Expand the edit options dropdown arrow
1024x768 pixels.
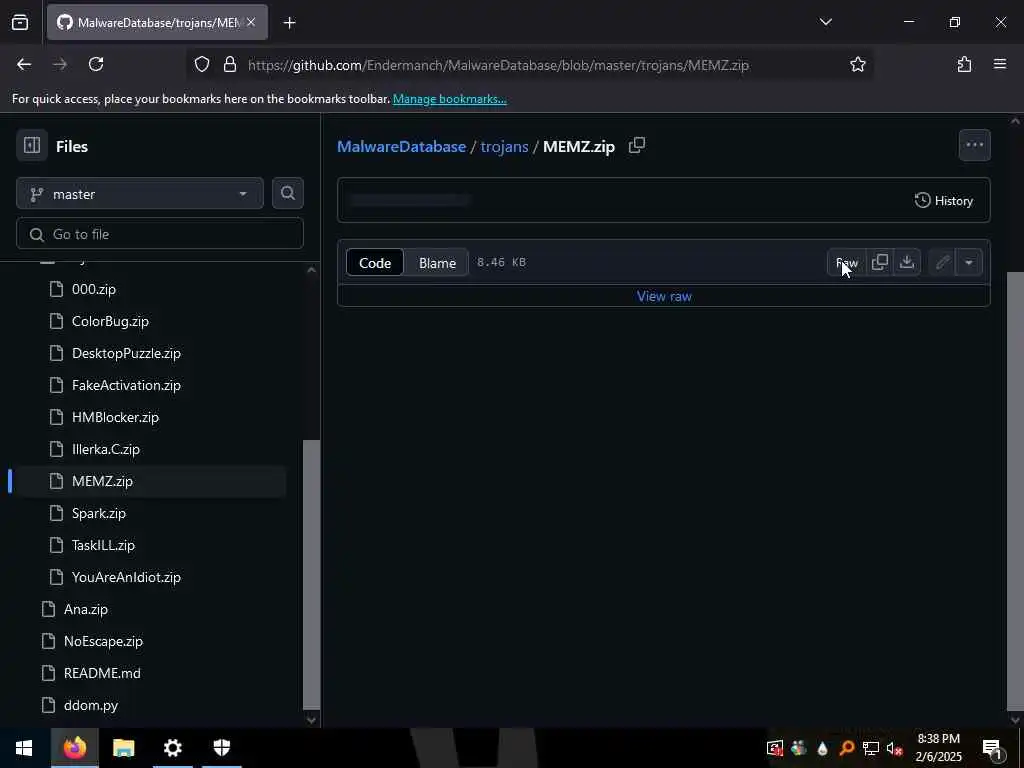[968, 262]
